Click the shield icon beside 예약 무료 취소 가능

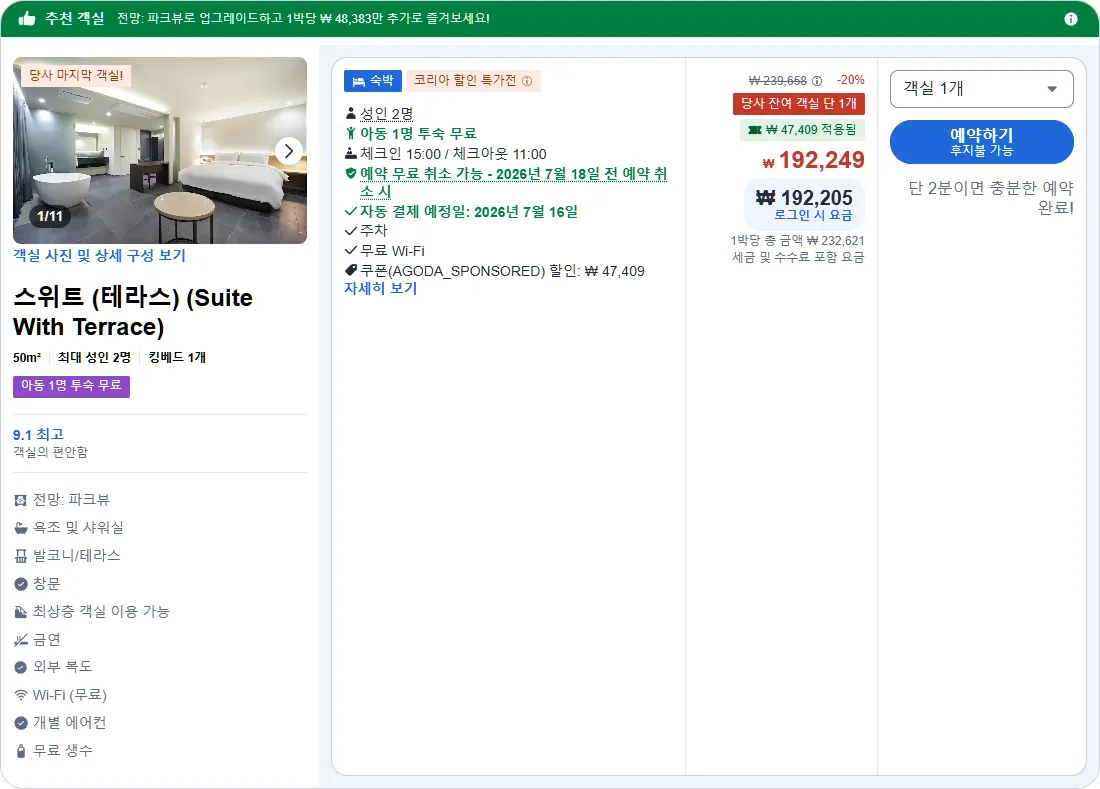pos(351,173)
